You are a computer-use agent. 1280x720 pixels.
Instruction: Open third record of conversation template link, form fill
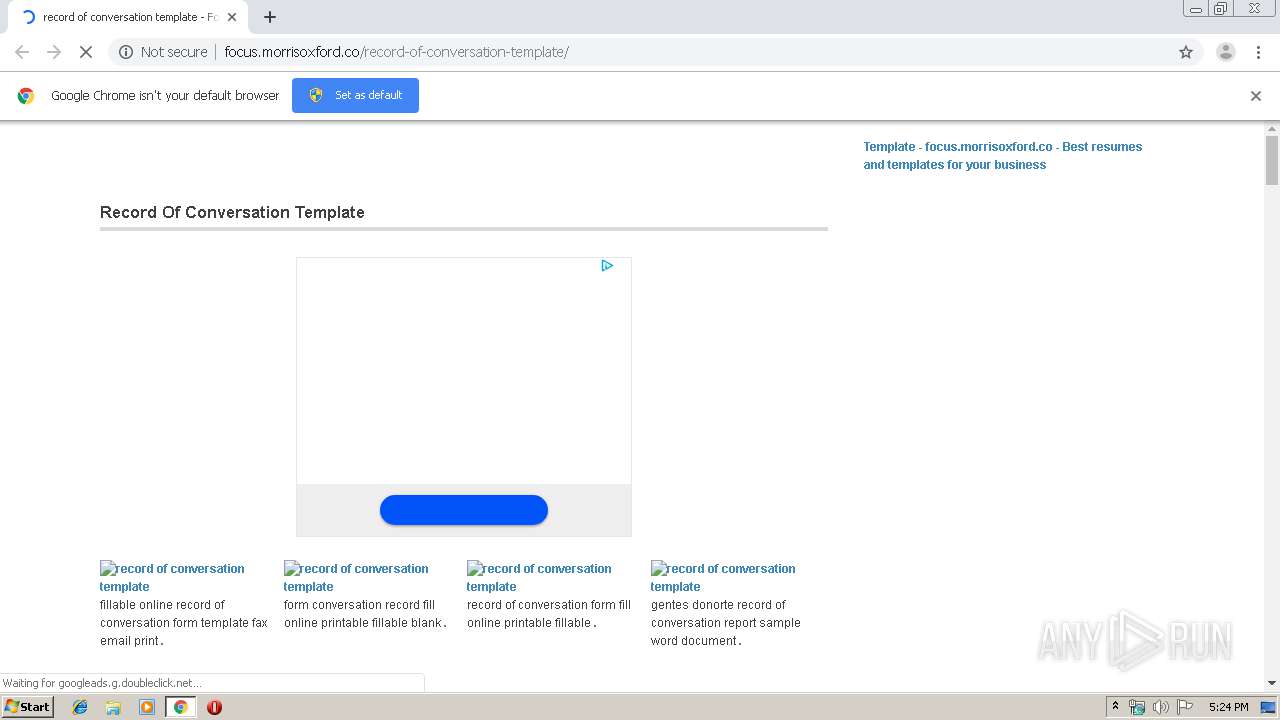(x=539, y=577)
